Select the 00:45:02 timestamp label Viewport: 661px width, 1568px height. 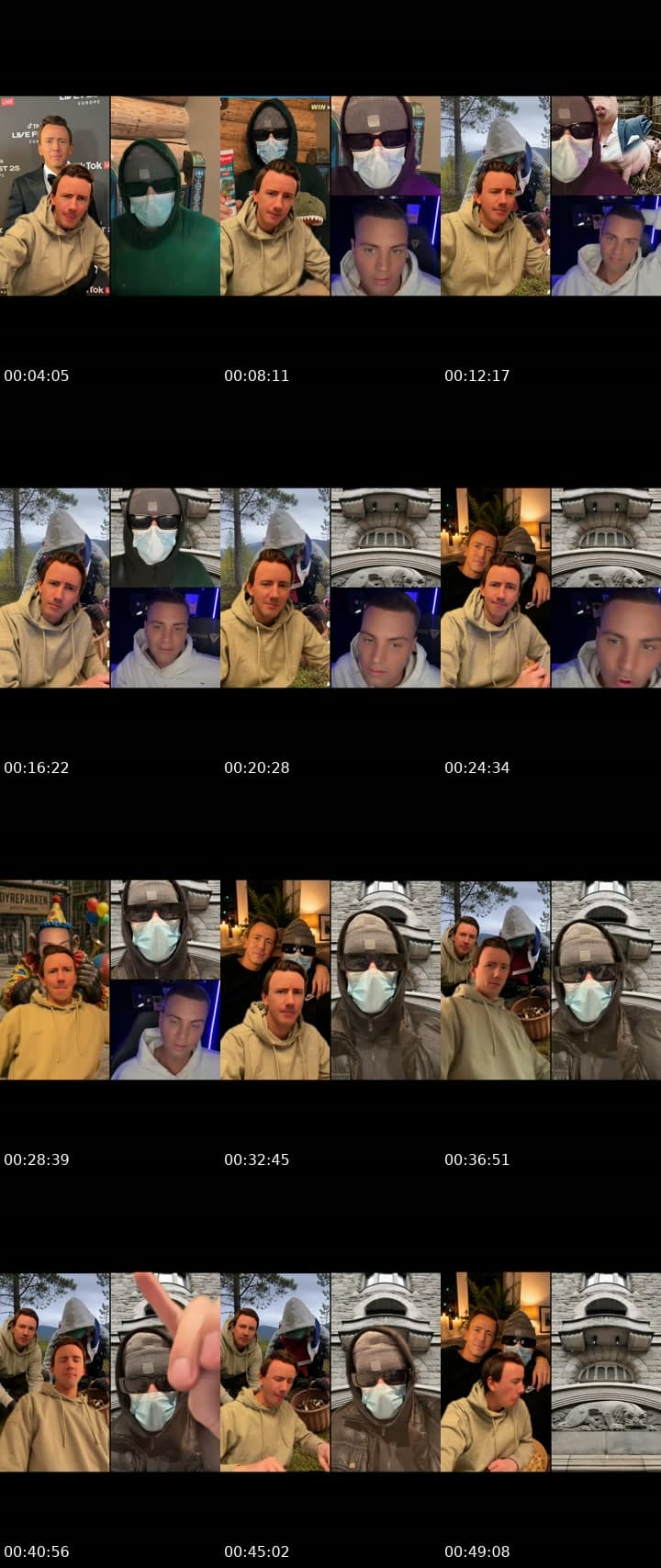pos(257,1551)
